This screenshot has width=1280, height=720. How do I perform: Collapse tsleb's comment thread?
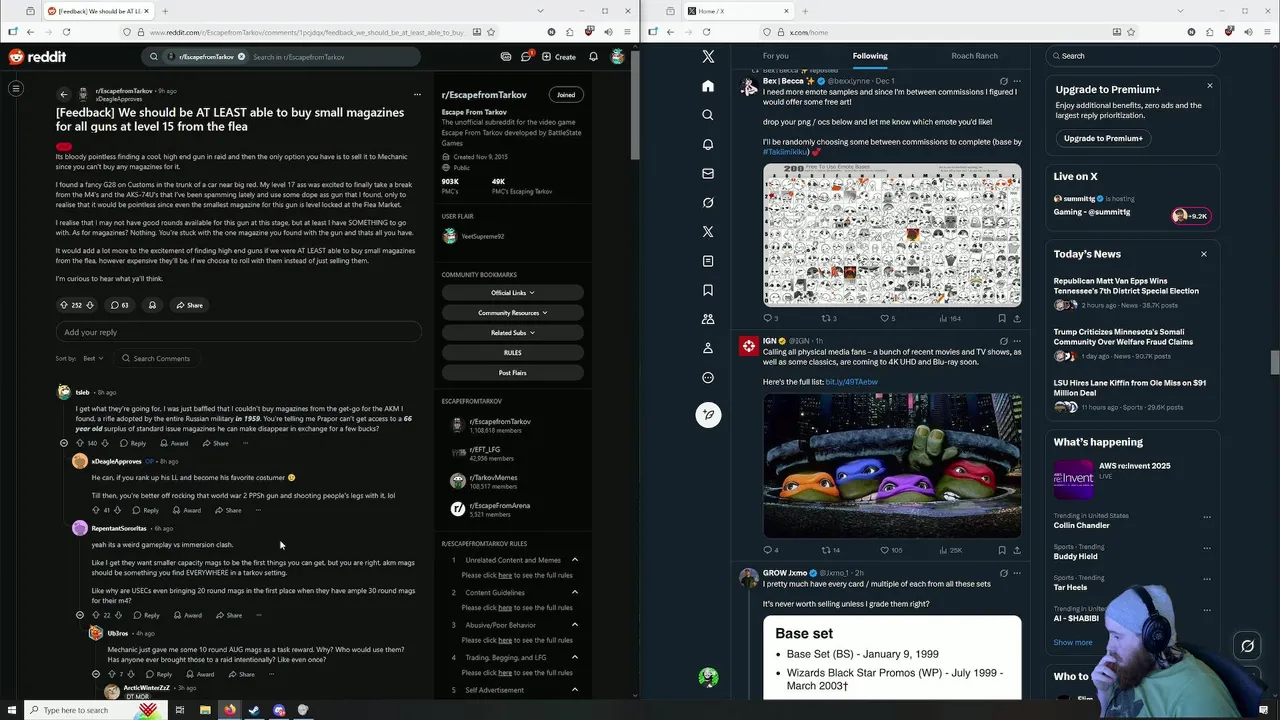pos(64,443)
